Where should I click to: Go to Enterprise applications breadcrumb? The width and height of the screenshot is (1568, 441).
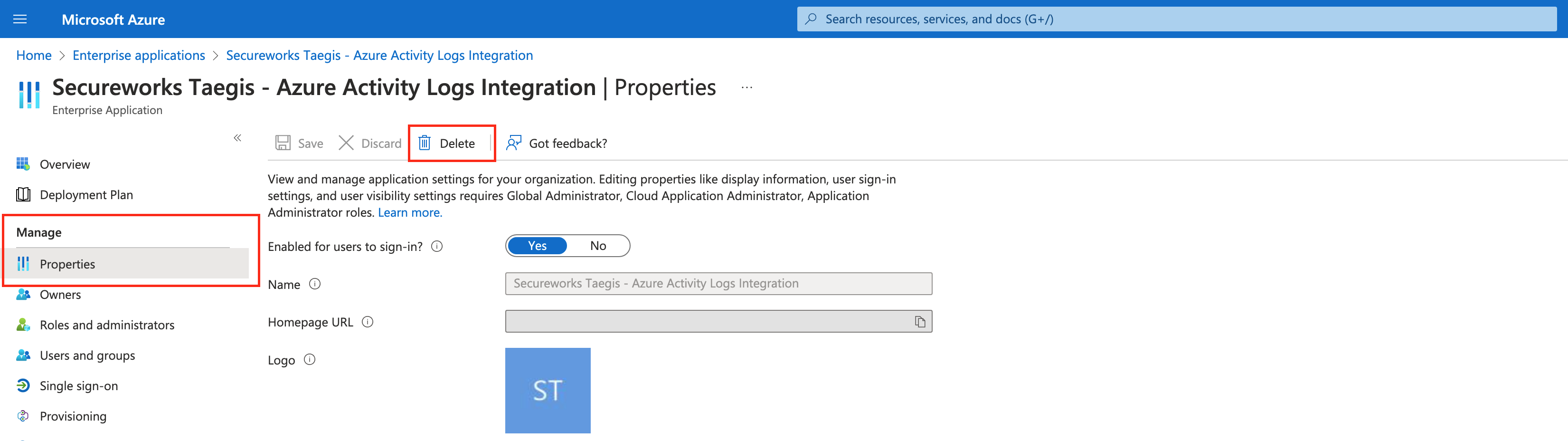139,56
